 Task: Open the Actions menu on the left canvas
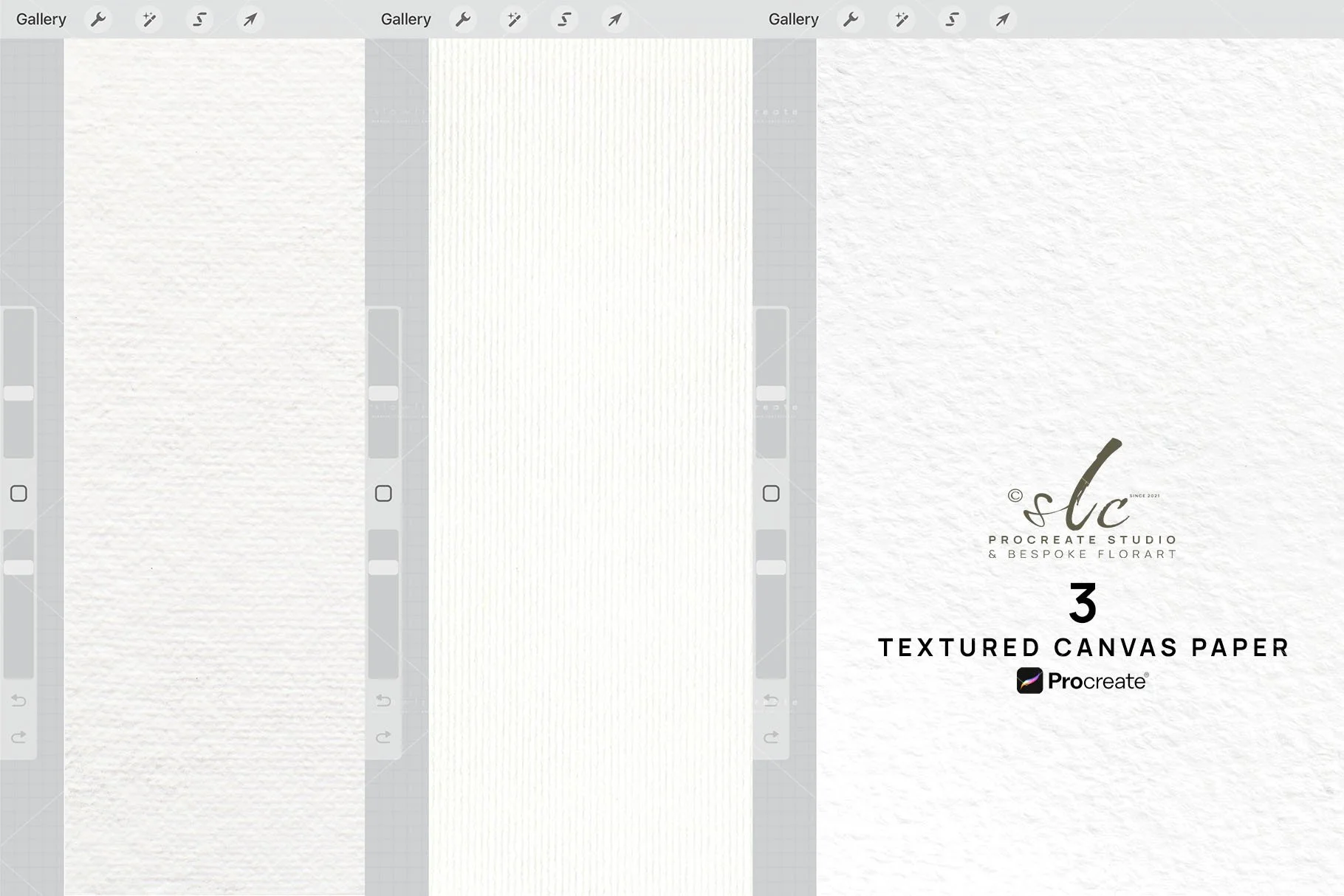[x=99, y=19]
